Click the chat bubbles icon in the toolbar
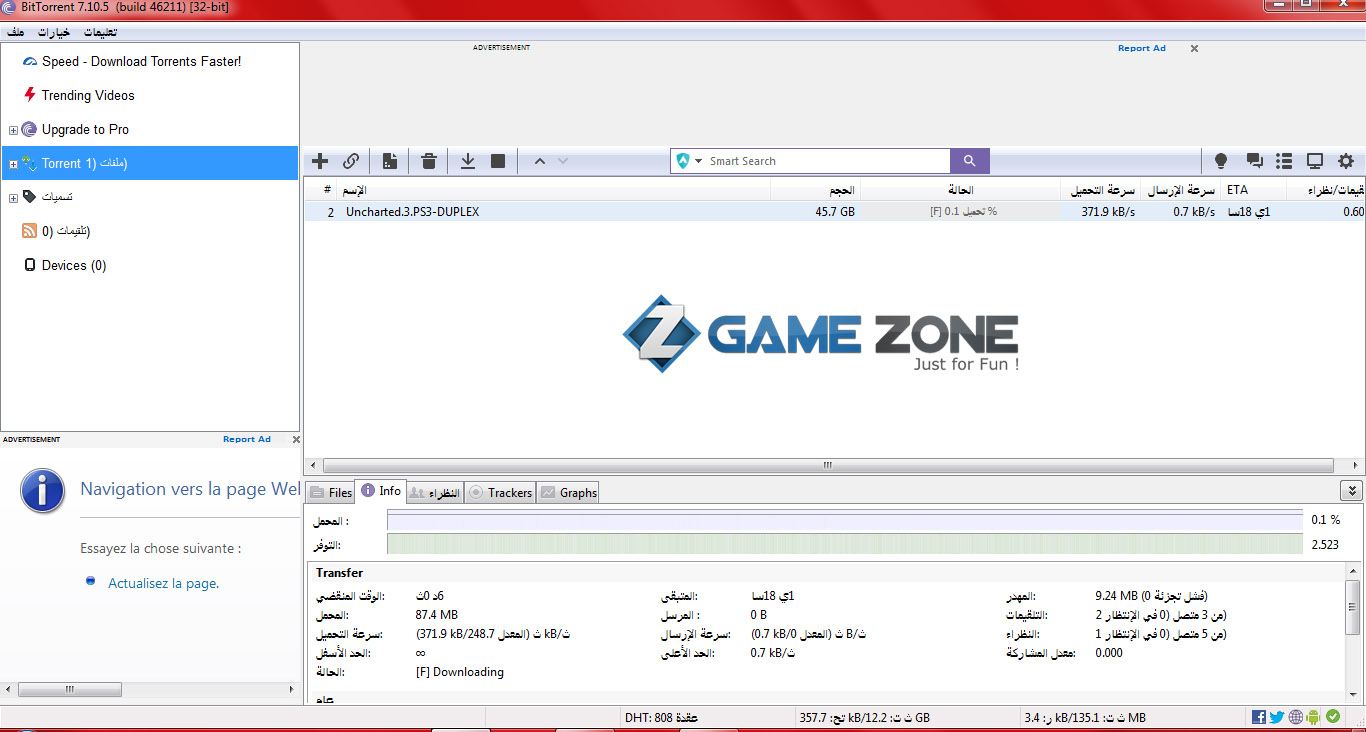The image size is (1366, 732). pos(1254,161)
